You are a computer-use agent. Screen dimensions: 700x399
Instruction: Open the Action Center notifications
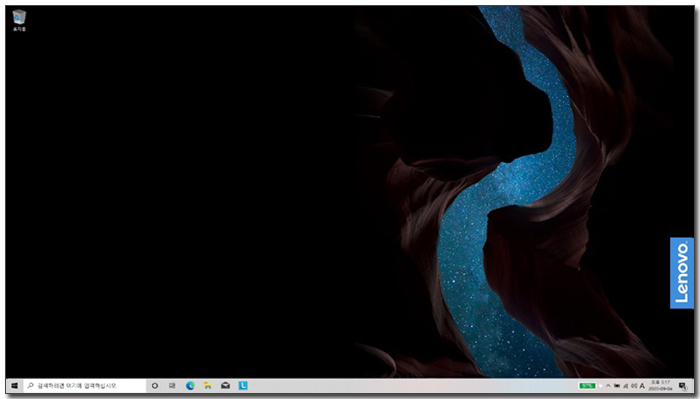point(682,386)
